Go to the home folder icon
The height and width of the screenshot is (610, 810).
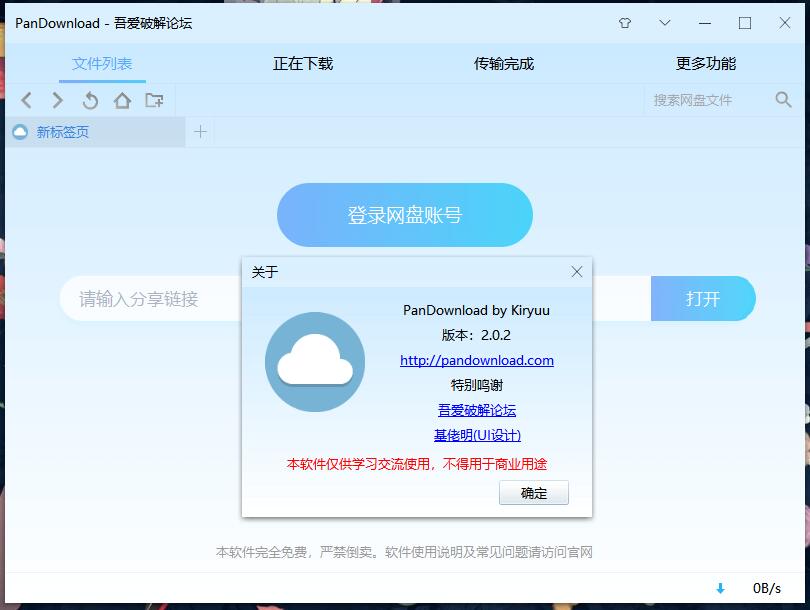pos(122,100)
